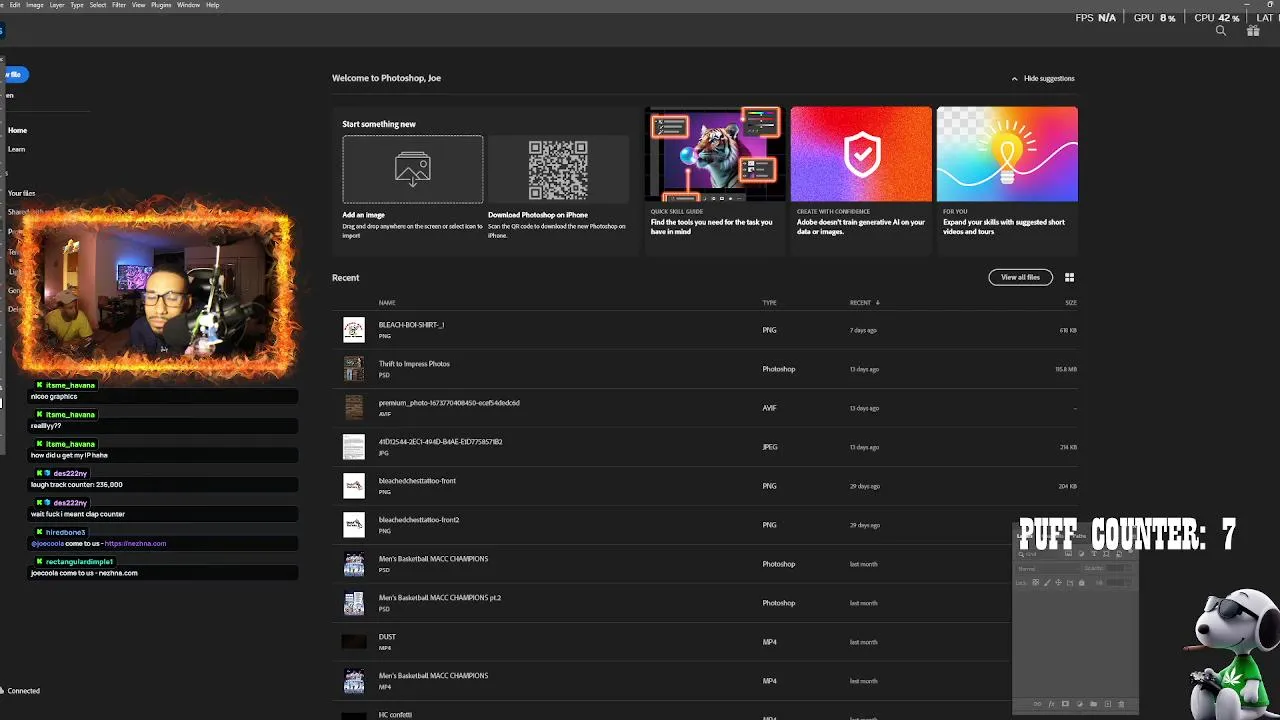Click the Start something new label

pyautogui.click(x=379, y=124)
